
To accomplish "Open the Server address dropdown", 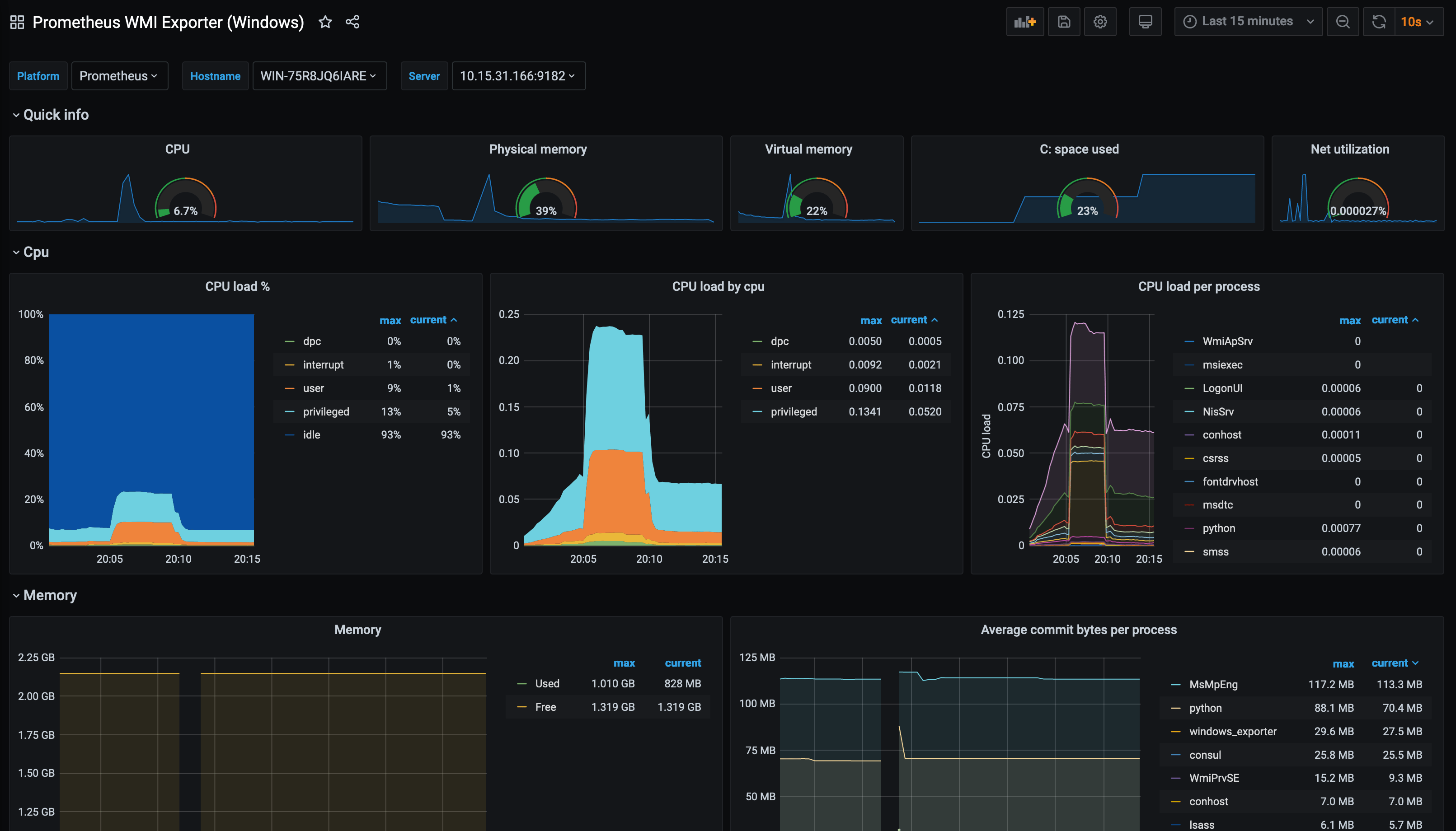I will click(517, 75).
